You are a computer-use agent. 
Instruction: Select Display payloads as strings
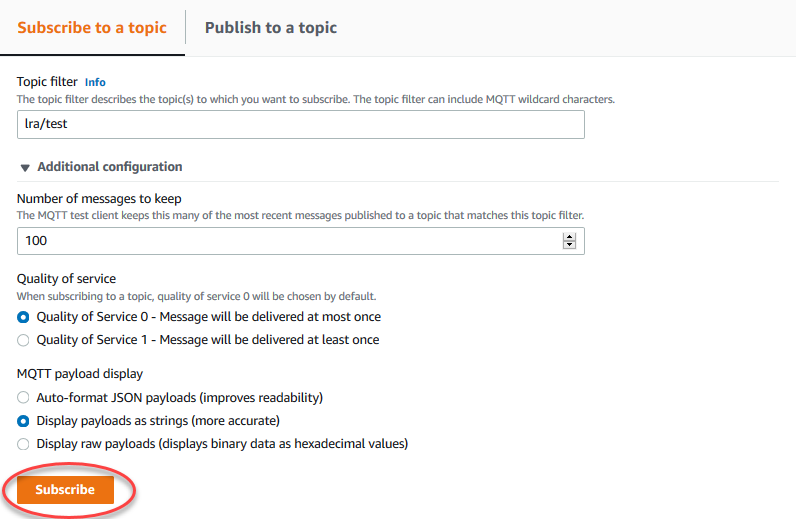point(24,421)
